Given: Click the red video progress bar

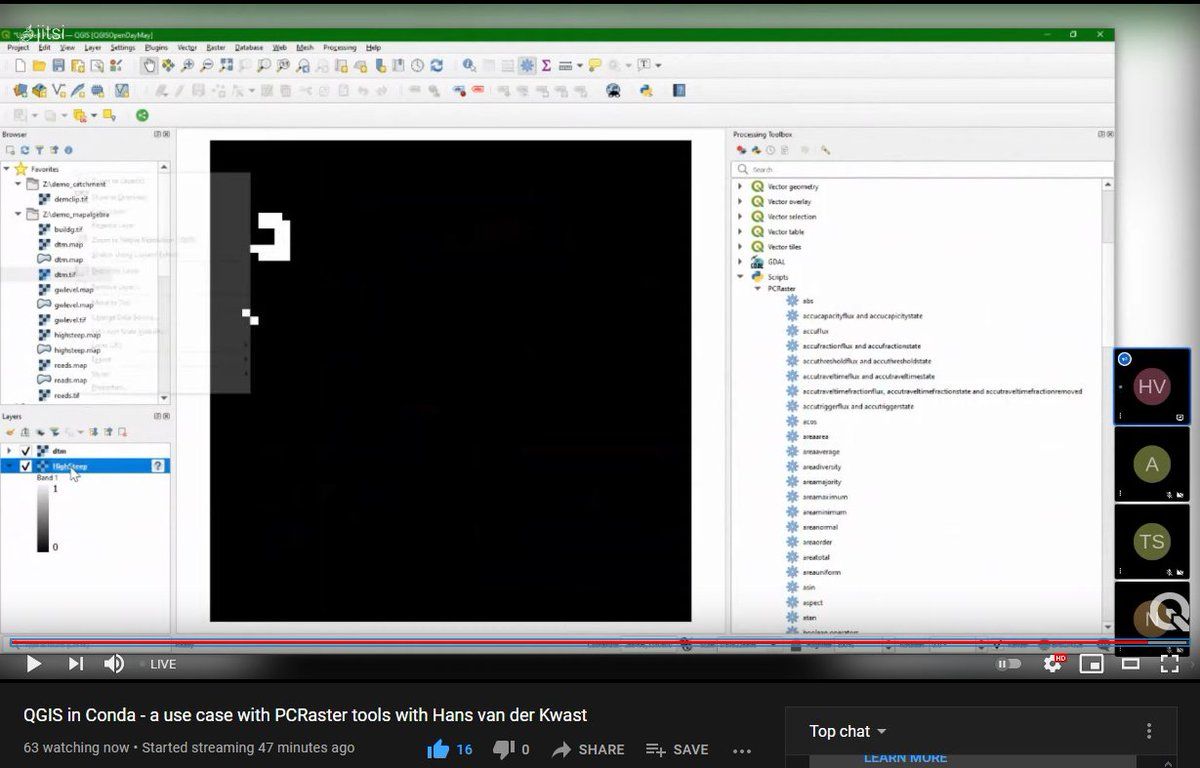Looking at the screenshot, I should pos(600,643).
